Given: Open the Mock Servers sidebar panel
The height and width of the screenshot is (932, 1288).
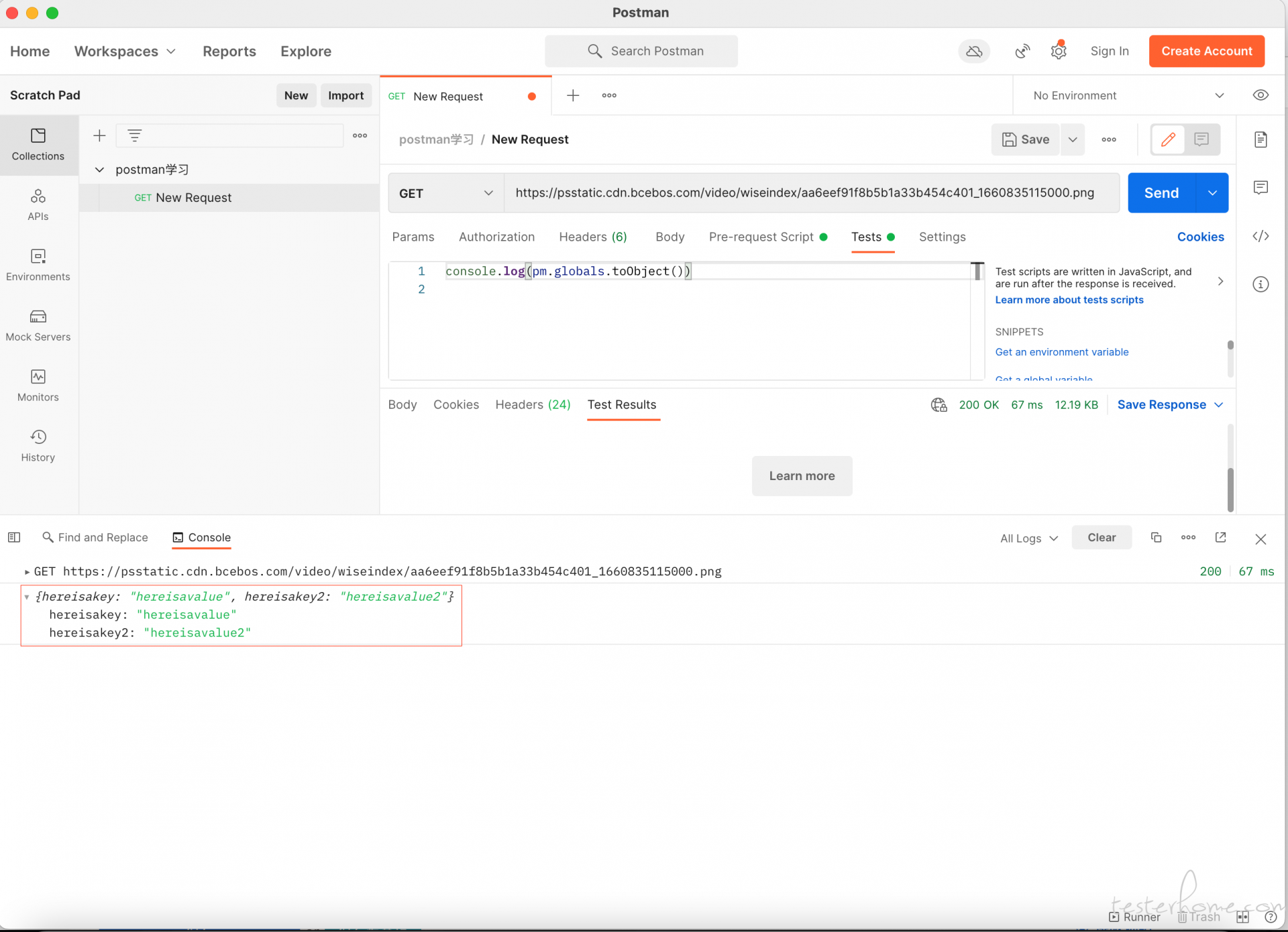Looking at the screenshot, I should (x=38, y=326).
